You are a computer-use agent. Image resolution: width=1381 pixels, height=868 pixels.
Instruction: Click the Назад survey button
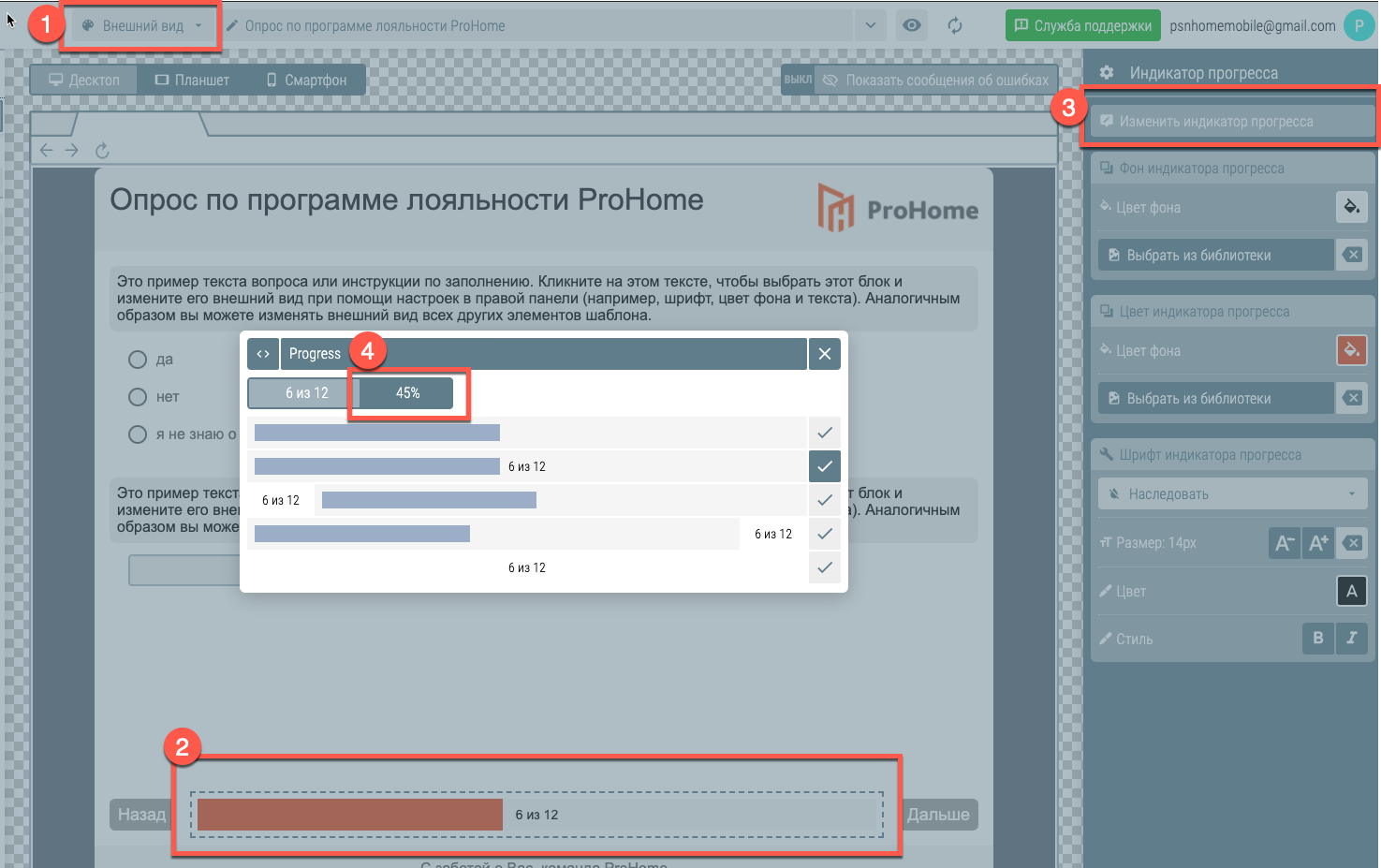(141, 815)
